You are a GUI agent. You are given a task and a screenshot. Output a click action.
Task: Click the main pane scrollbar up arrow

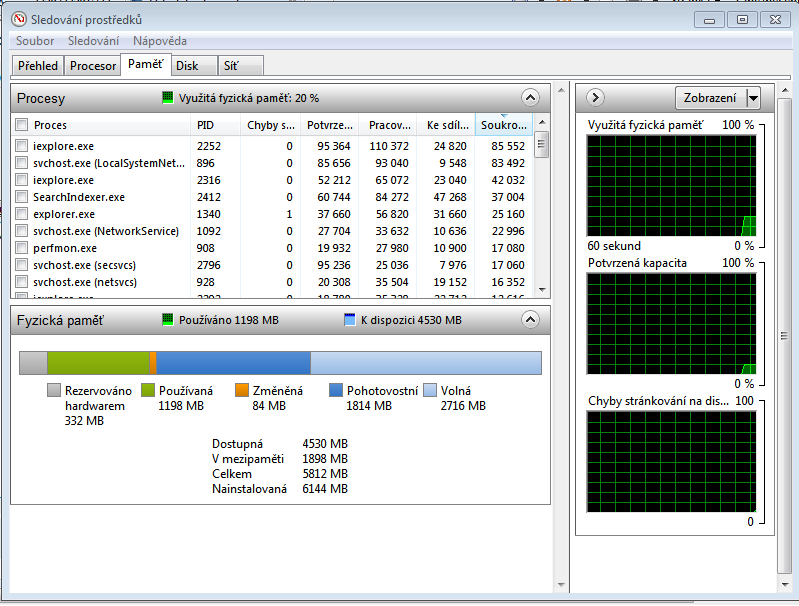[561, 90]
